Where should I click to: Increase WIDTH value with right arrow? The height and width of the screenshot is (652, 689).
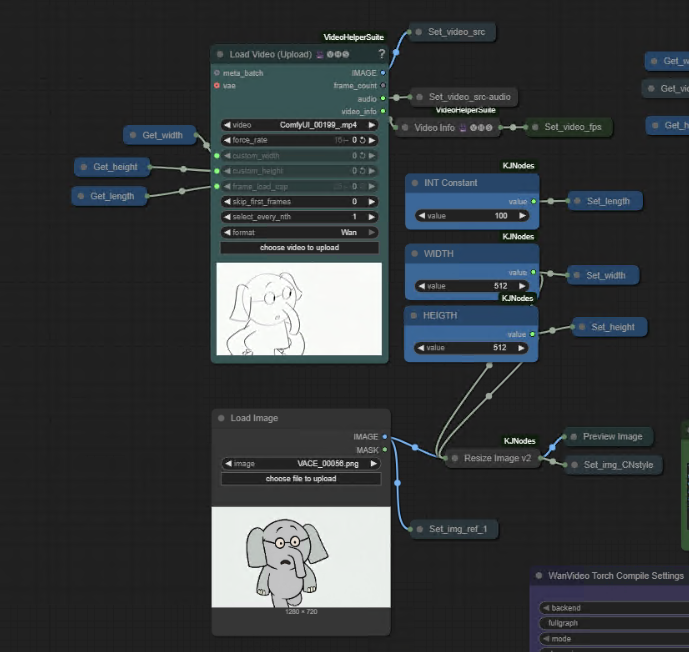point(522,286)
